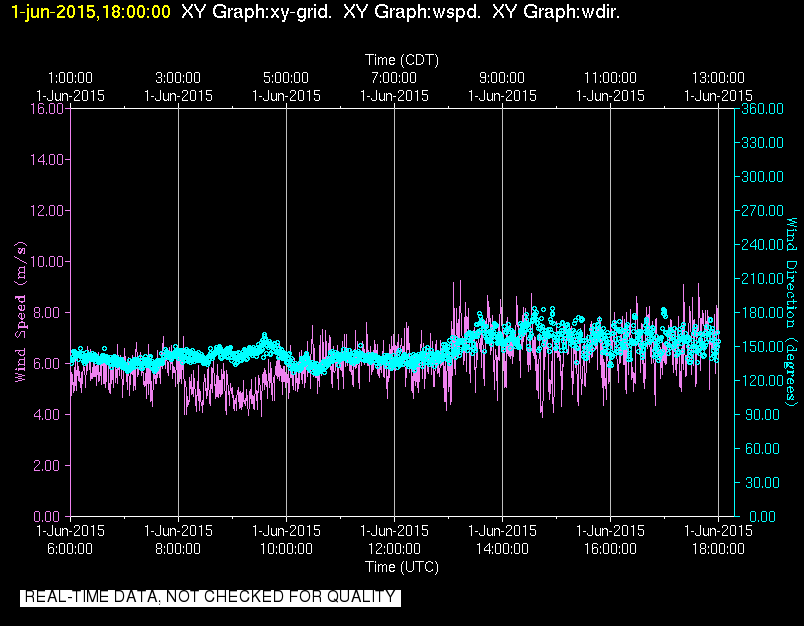Click the 16:00:00 UTC tick label
The height and width of the screenshot is (626, 804).
610,549
